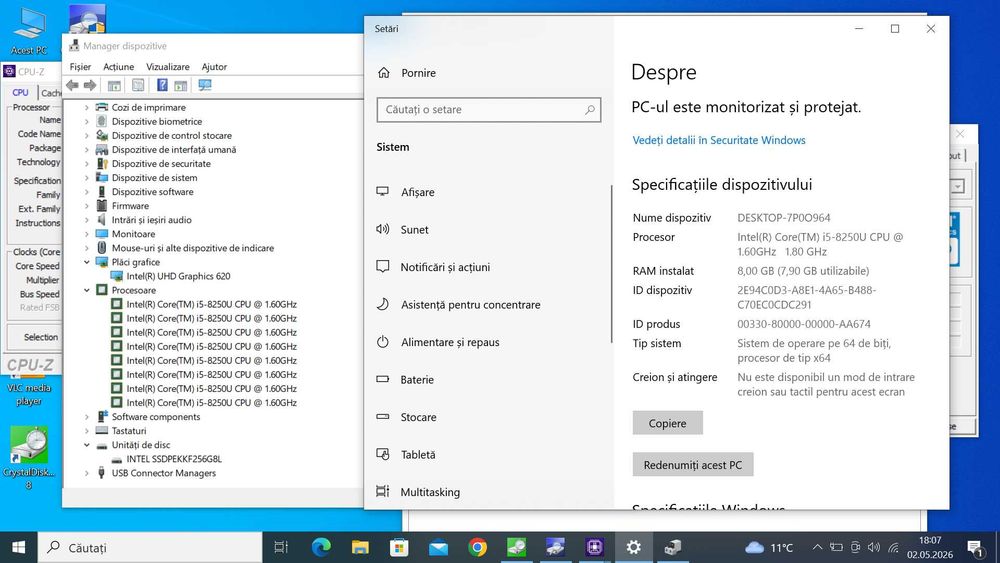Collapse Plăci grafice node

87,262
